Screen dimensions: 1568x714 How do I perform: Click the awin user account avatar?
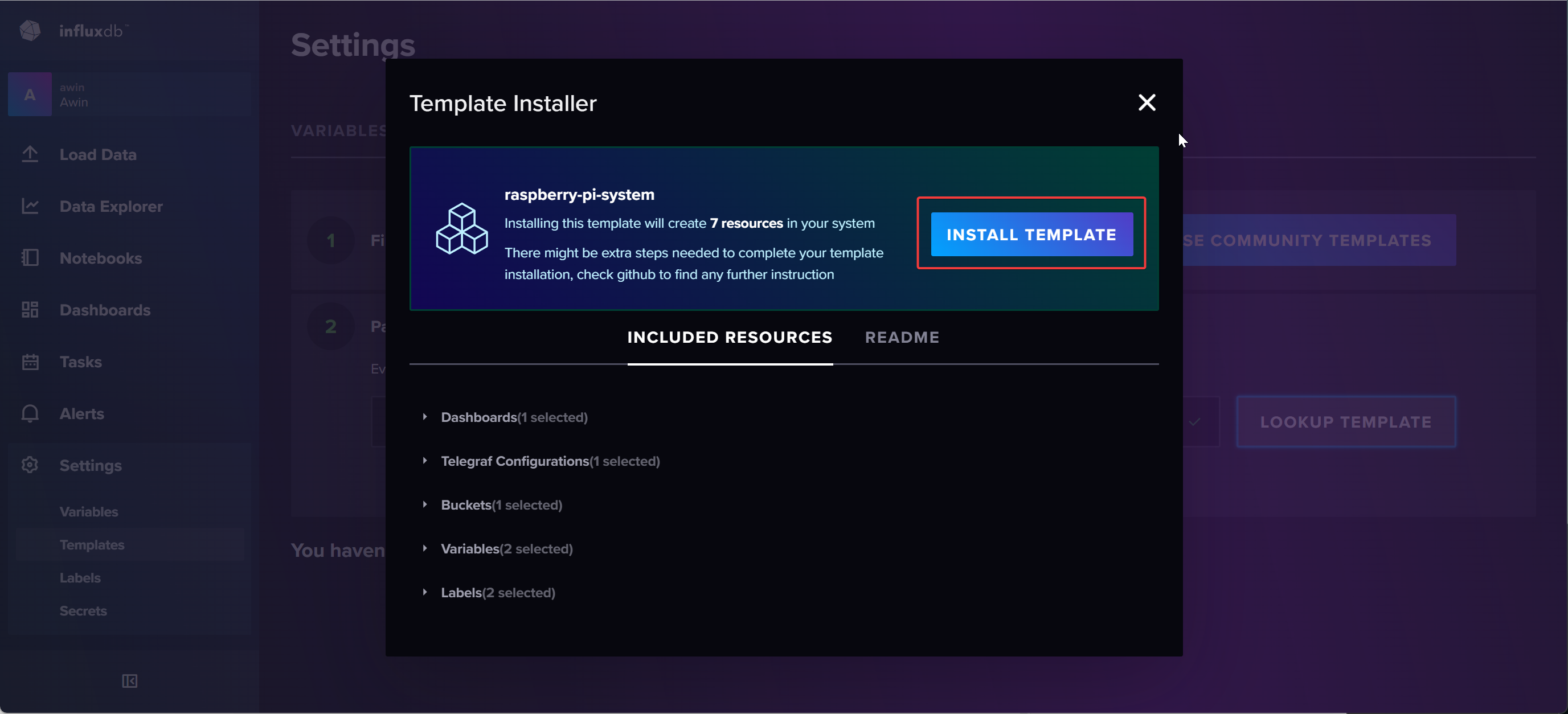(x=30, y=95)
